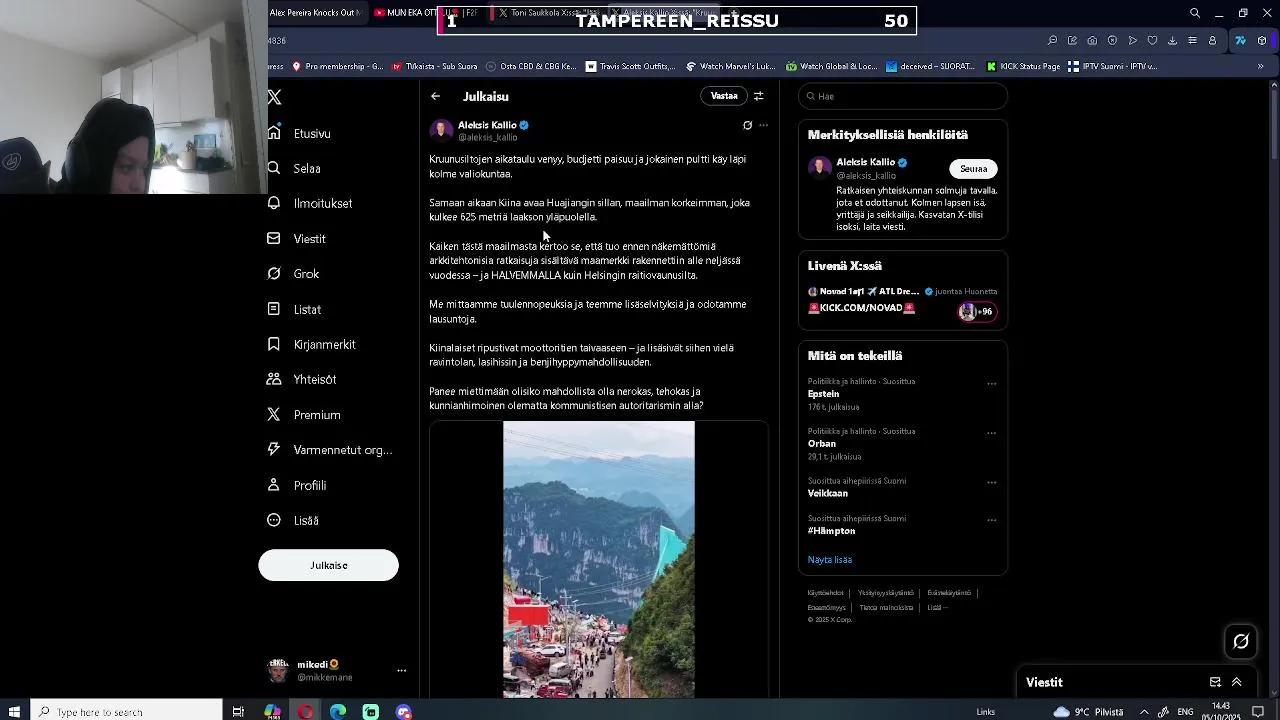Go back with the Julkaisu back arrow
1280x720 pixels.
point(435,96)
